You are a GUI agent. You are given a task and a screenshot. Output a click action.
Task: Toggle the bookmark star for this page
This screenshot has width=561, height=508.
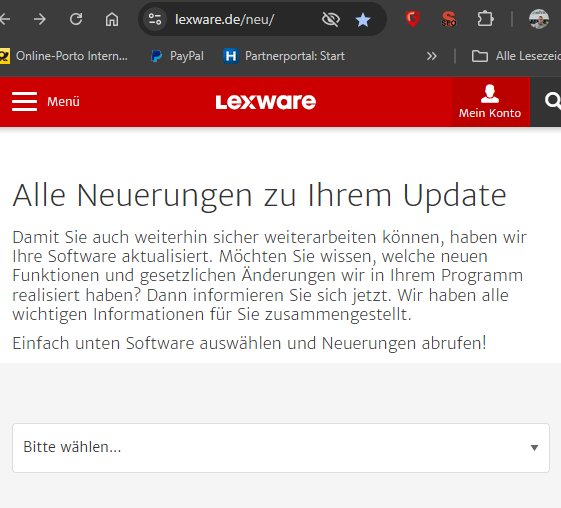tap(363, 20)
